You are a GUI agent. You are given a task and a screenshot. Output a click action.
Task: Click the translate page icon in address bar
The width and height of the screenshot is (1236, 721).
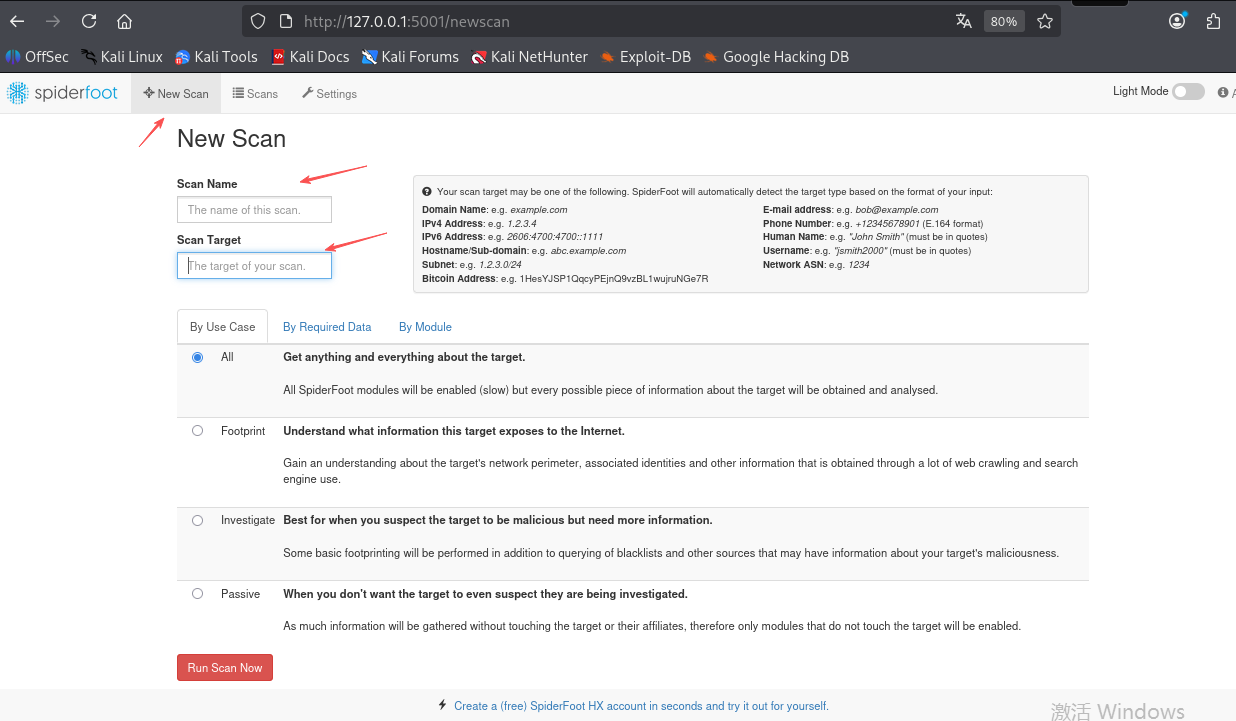(x=964, y=21)
